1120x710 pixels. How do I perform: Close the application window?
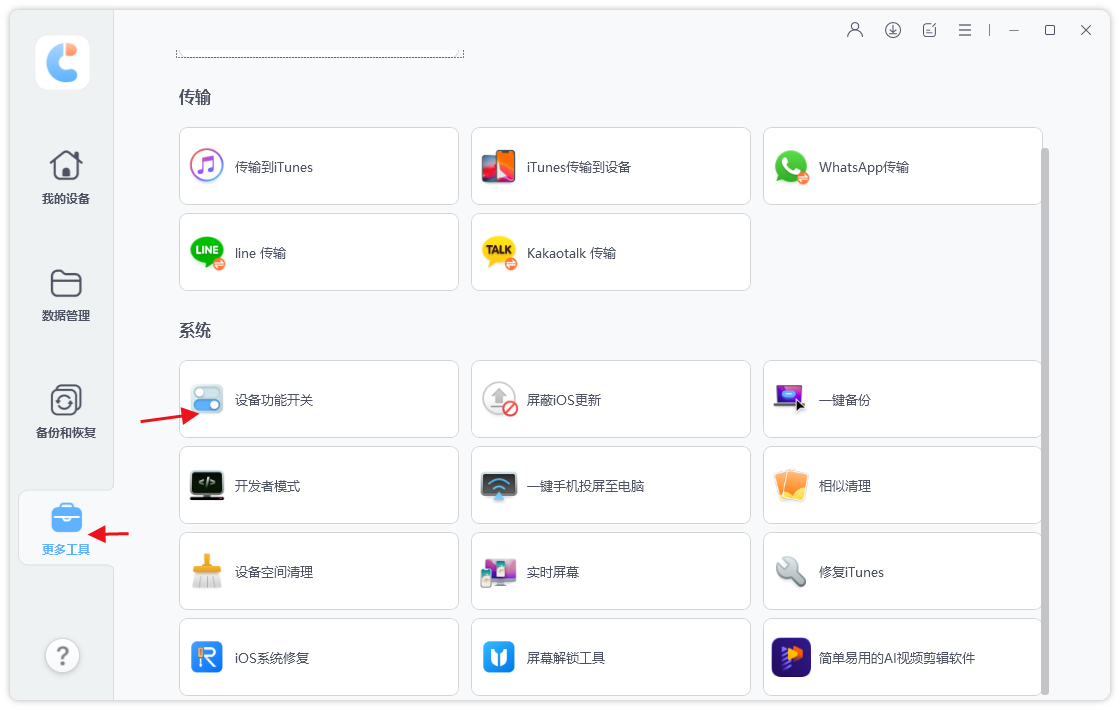point(1086,30)
